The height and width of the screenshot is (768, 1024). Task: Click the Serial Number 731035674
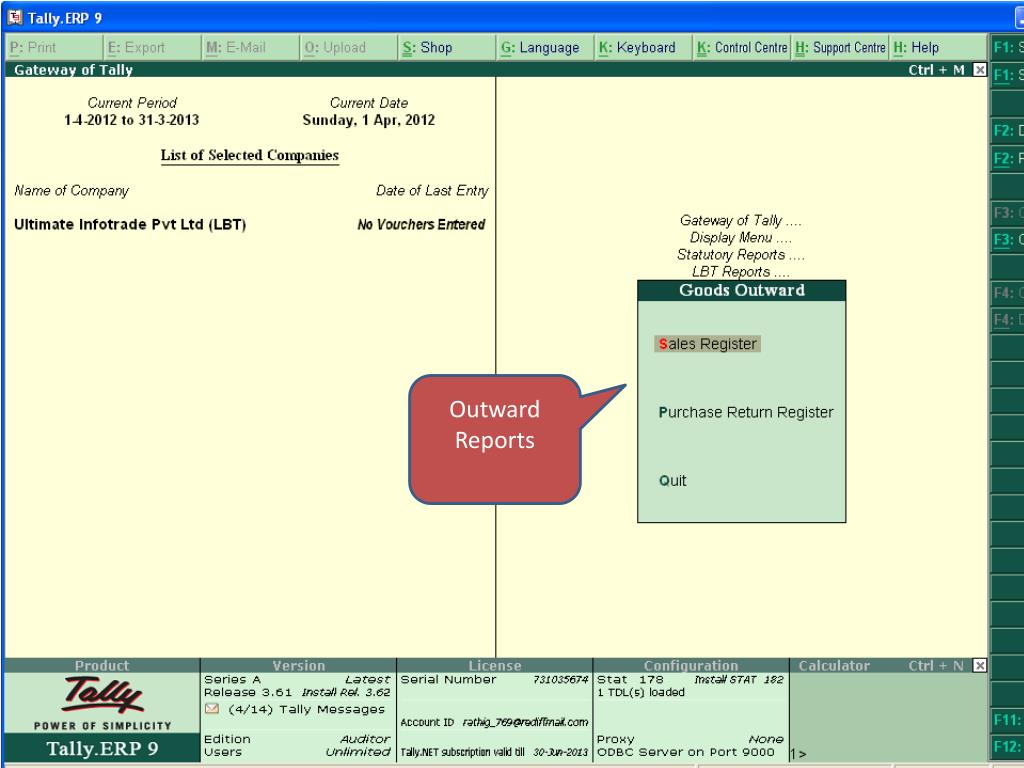560,680
